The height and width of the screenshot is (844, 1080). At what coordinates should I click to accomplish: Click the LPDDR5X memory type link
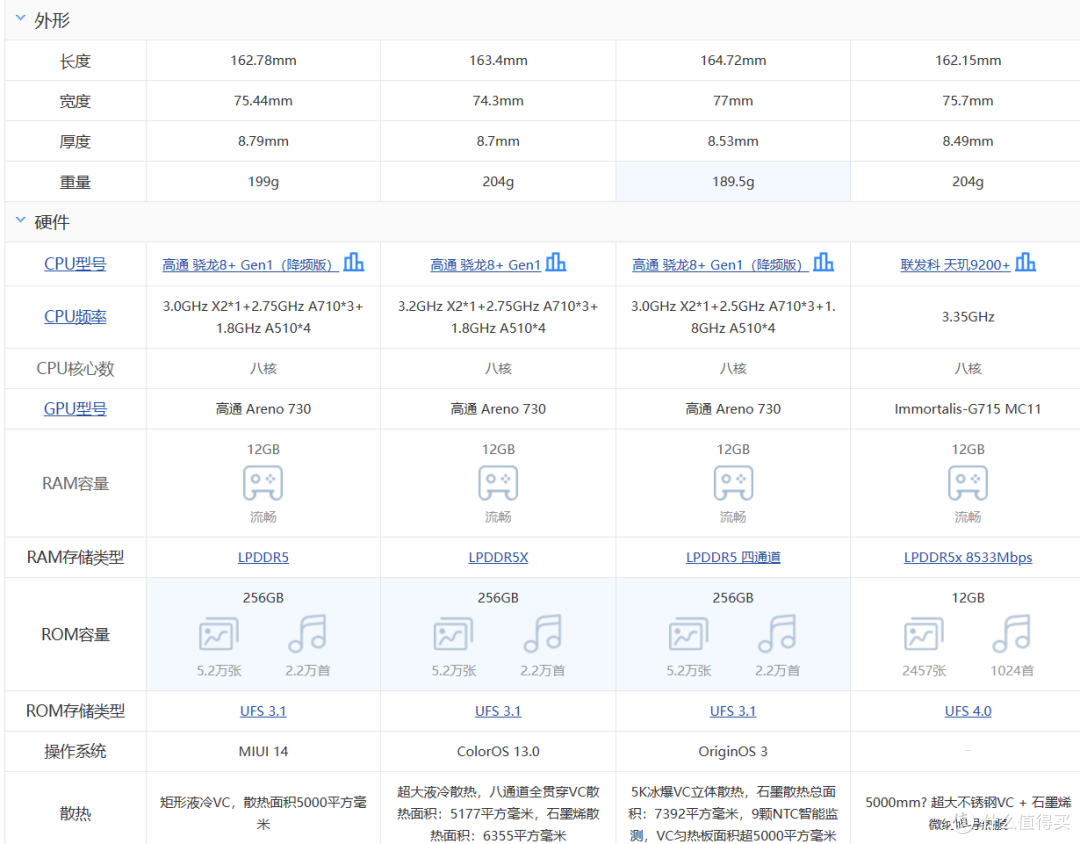coord(498,557)
